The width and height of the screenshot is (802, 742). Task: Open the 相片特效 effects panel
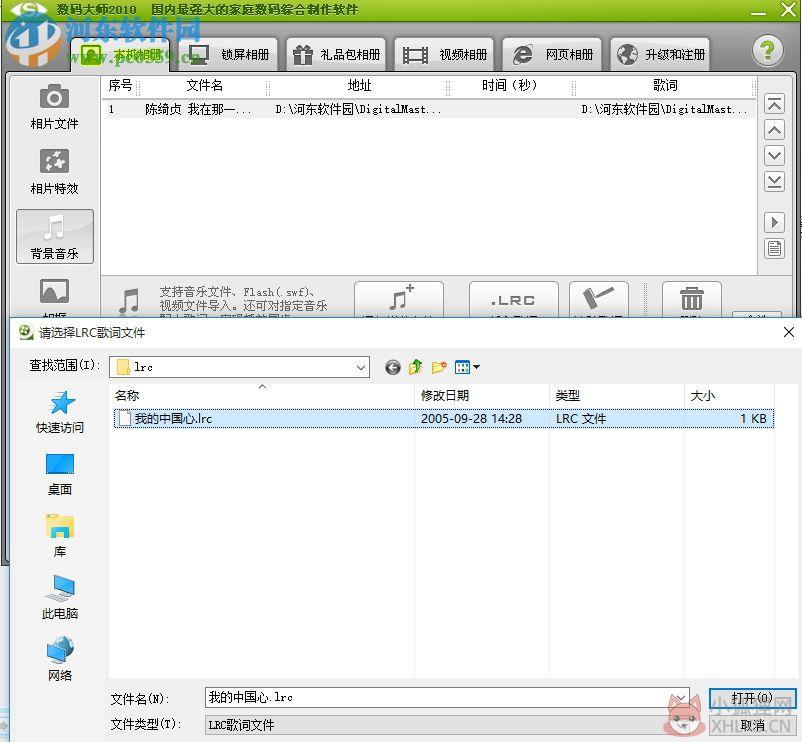pos(54,171)
